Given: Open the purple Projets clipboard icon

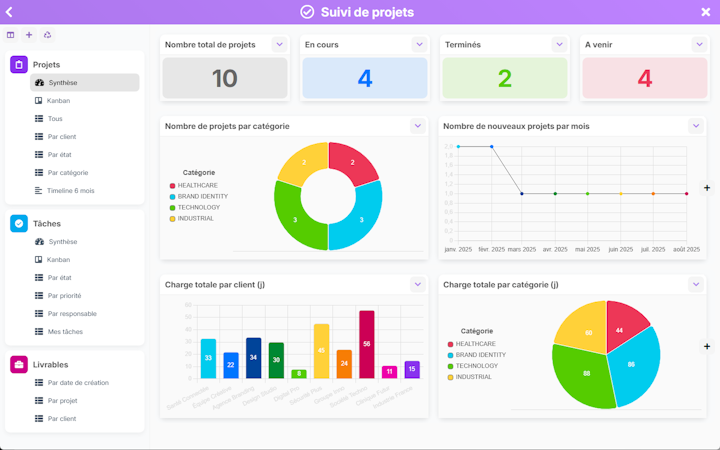Looking at the screenshot, I should pos(19,65).
